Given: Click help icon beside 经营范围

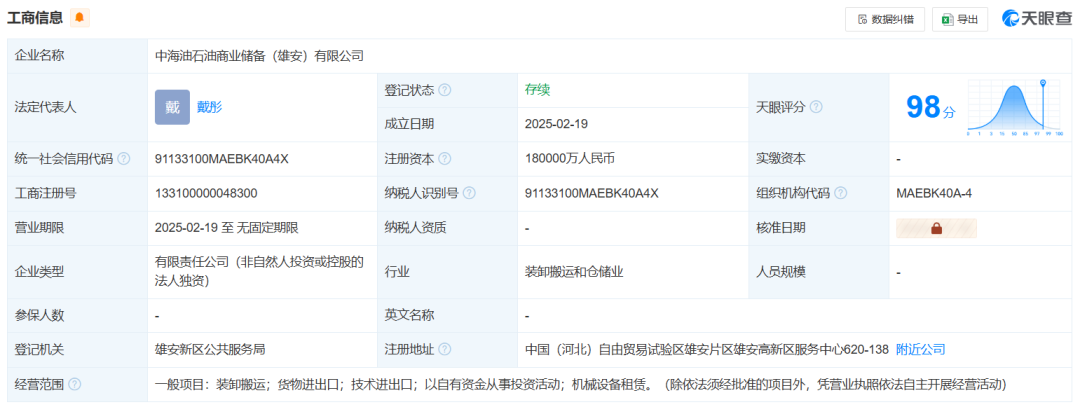Looking at the screenshot, I should [x=74, y=384].
